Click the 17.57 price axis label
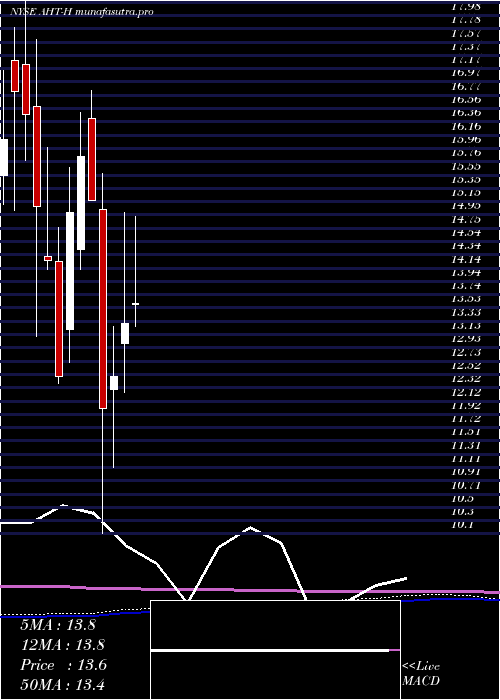 coord(466,33)
